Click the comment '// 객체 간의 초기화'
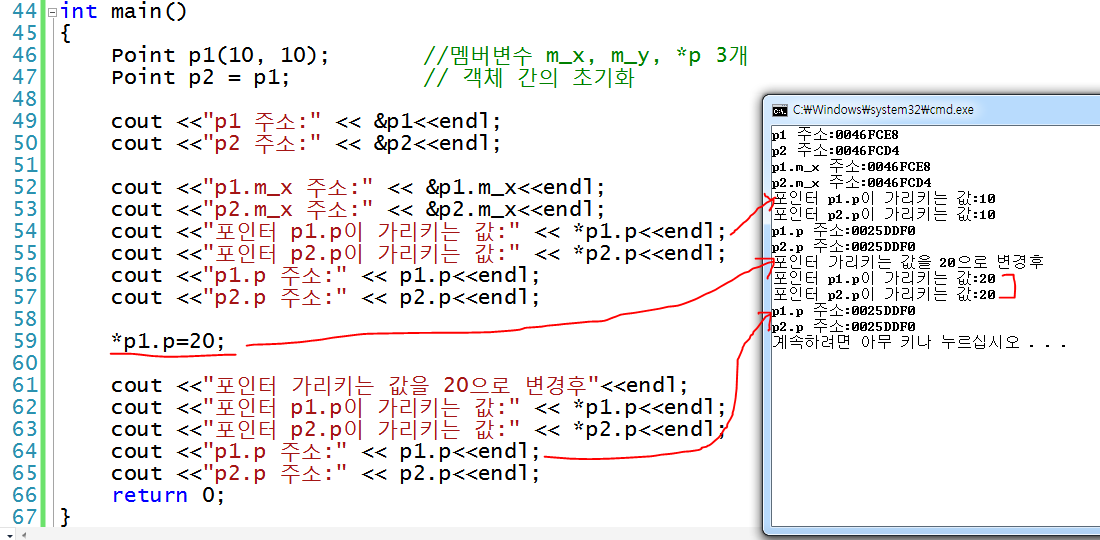Viewport: 1100px width, 540px height. (529, 78)
